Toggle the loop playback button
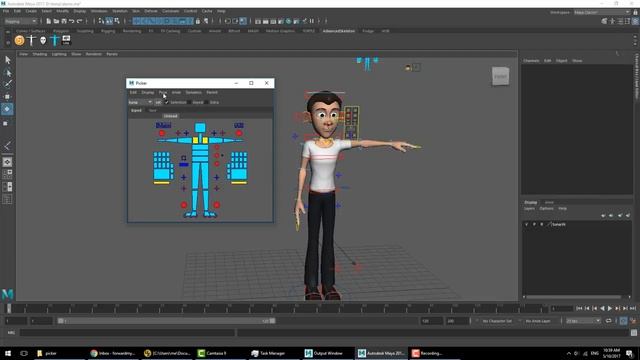The width and height of the screenshot is (640, 360). pyautogui.click(x=609, y=321)
